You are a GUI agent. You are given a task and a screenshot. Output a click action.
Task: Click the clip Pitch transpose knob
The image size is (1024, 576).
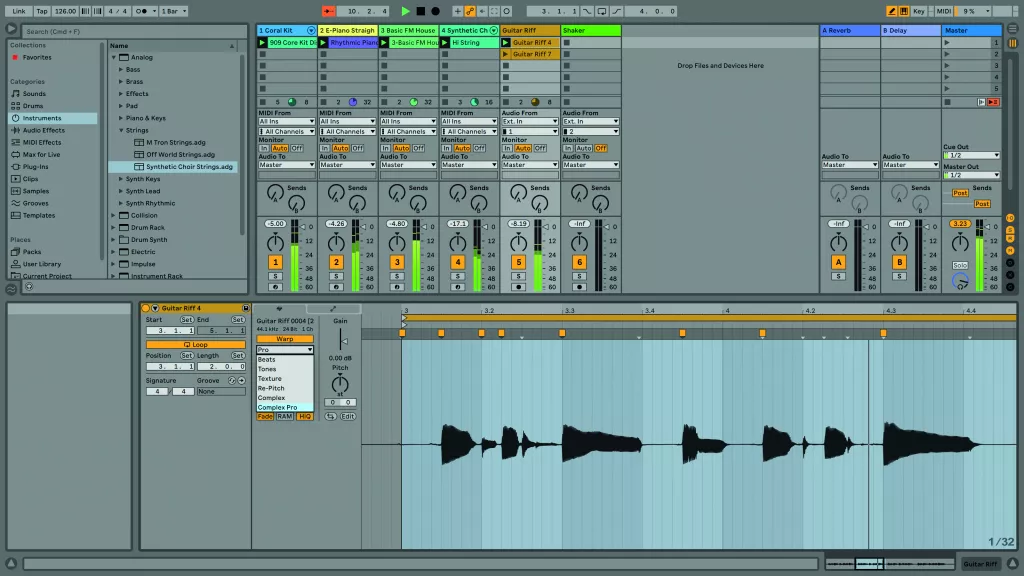coord(340,384)
